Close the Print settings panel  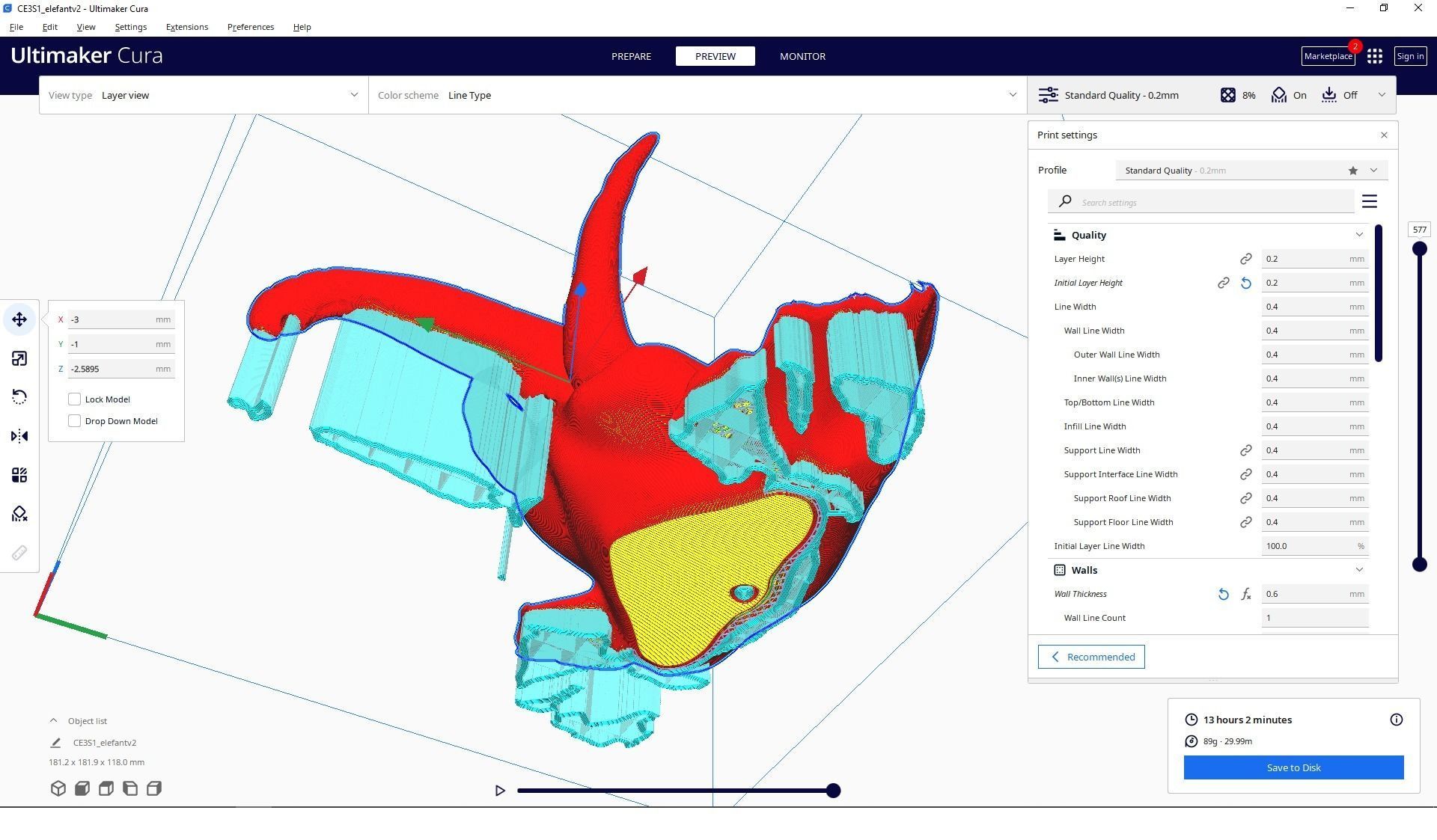pos(1384,135)
